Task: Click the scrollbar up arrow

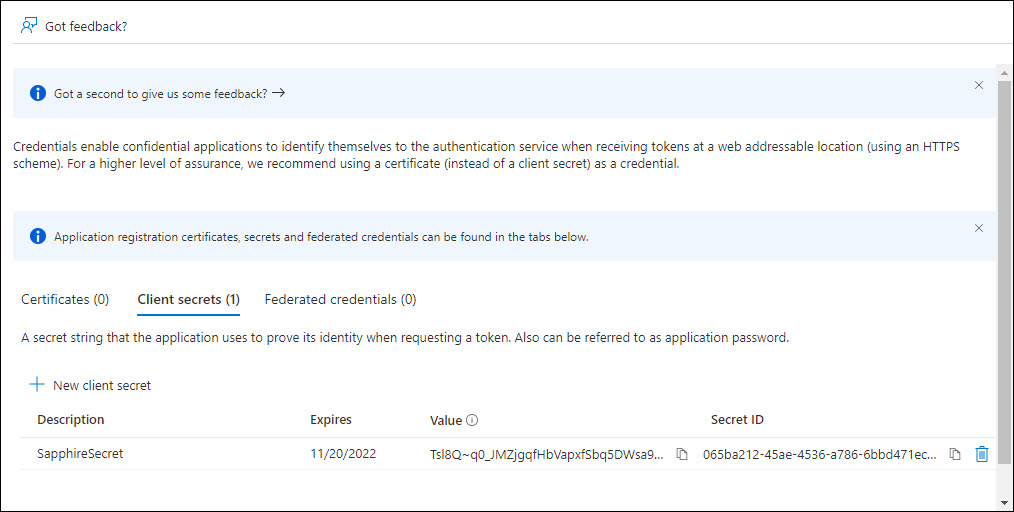Action: 1005,72
